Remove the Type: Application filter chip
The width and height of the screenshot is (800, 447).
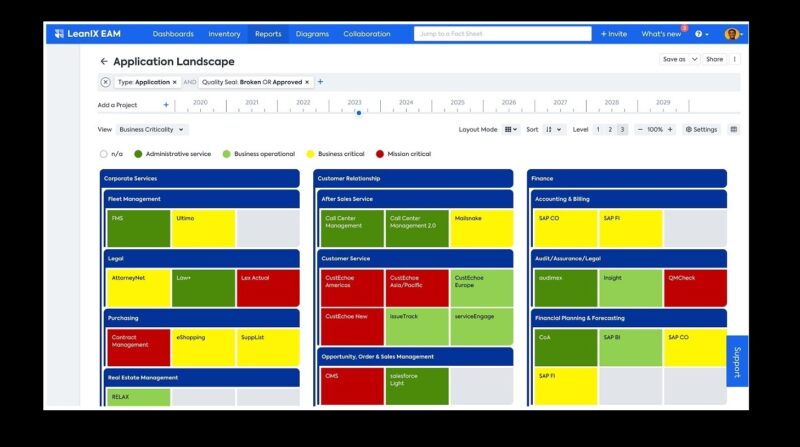point(174,82)
